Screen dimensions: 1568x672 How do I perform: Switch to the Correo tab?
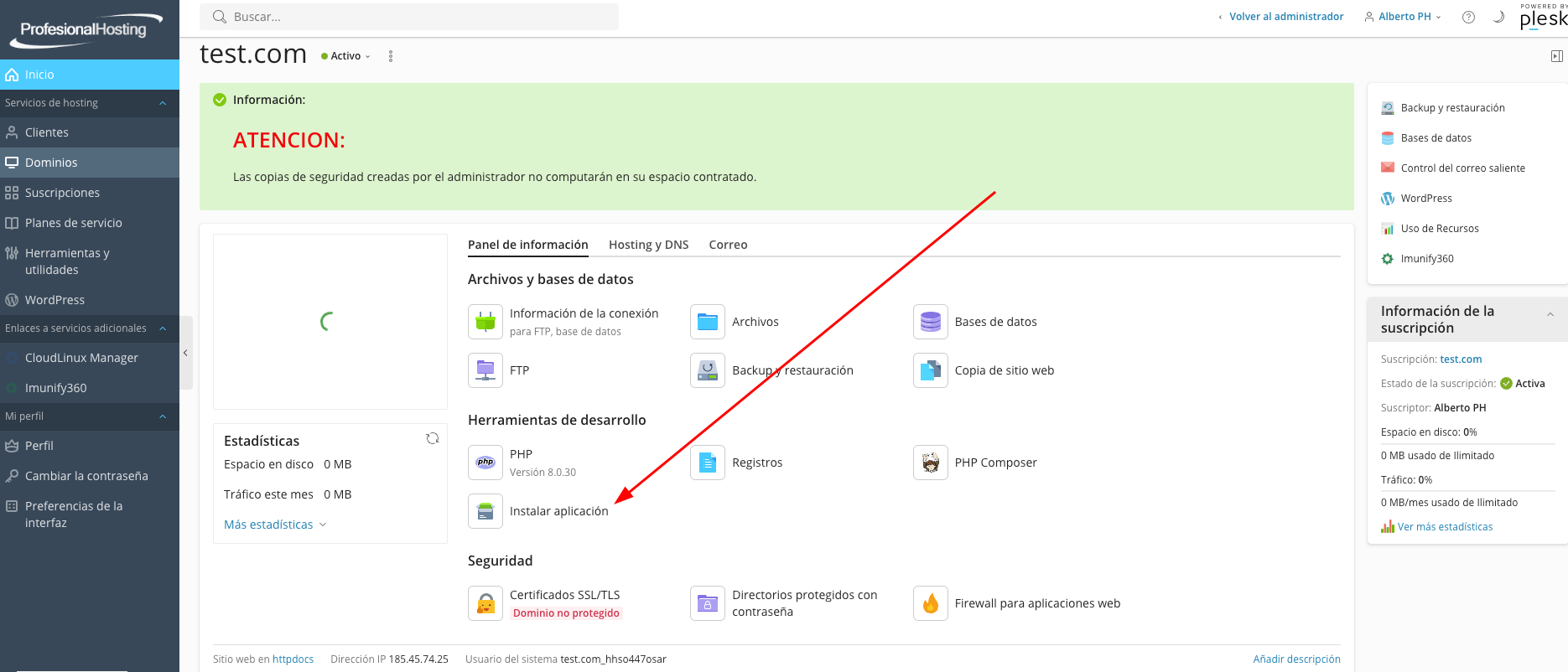[728, 245]
